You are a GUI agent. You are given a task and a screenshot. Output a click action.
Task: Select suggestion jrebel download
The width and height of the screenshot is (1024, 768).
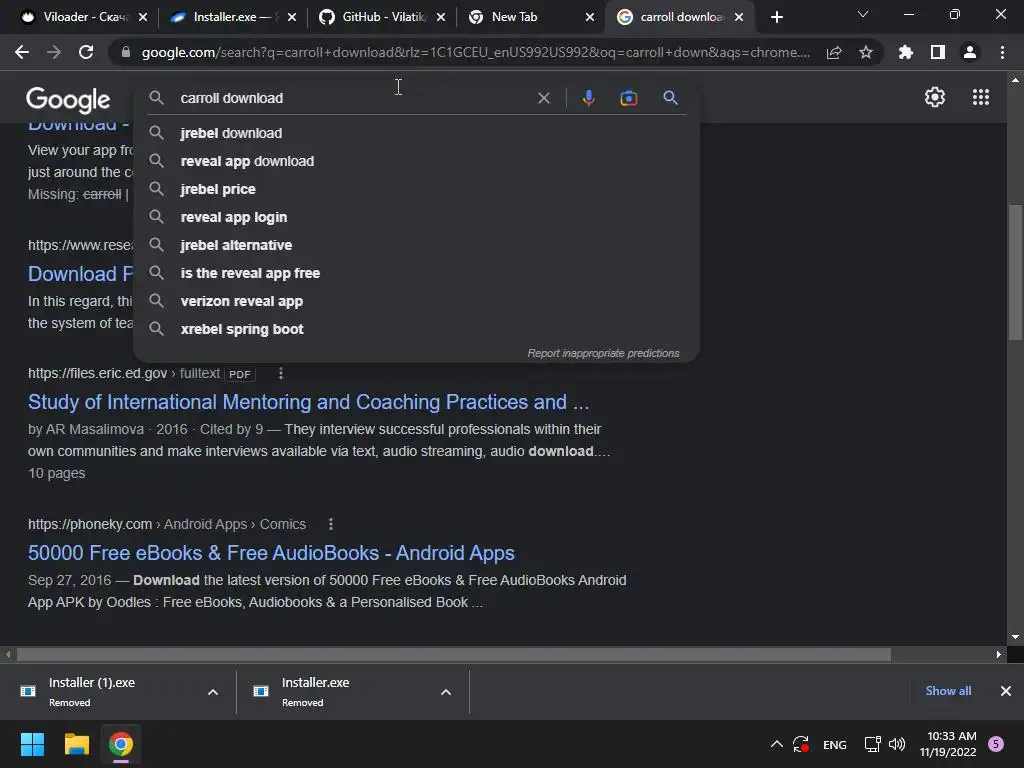(416, 133)
